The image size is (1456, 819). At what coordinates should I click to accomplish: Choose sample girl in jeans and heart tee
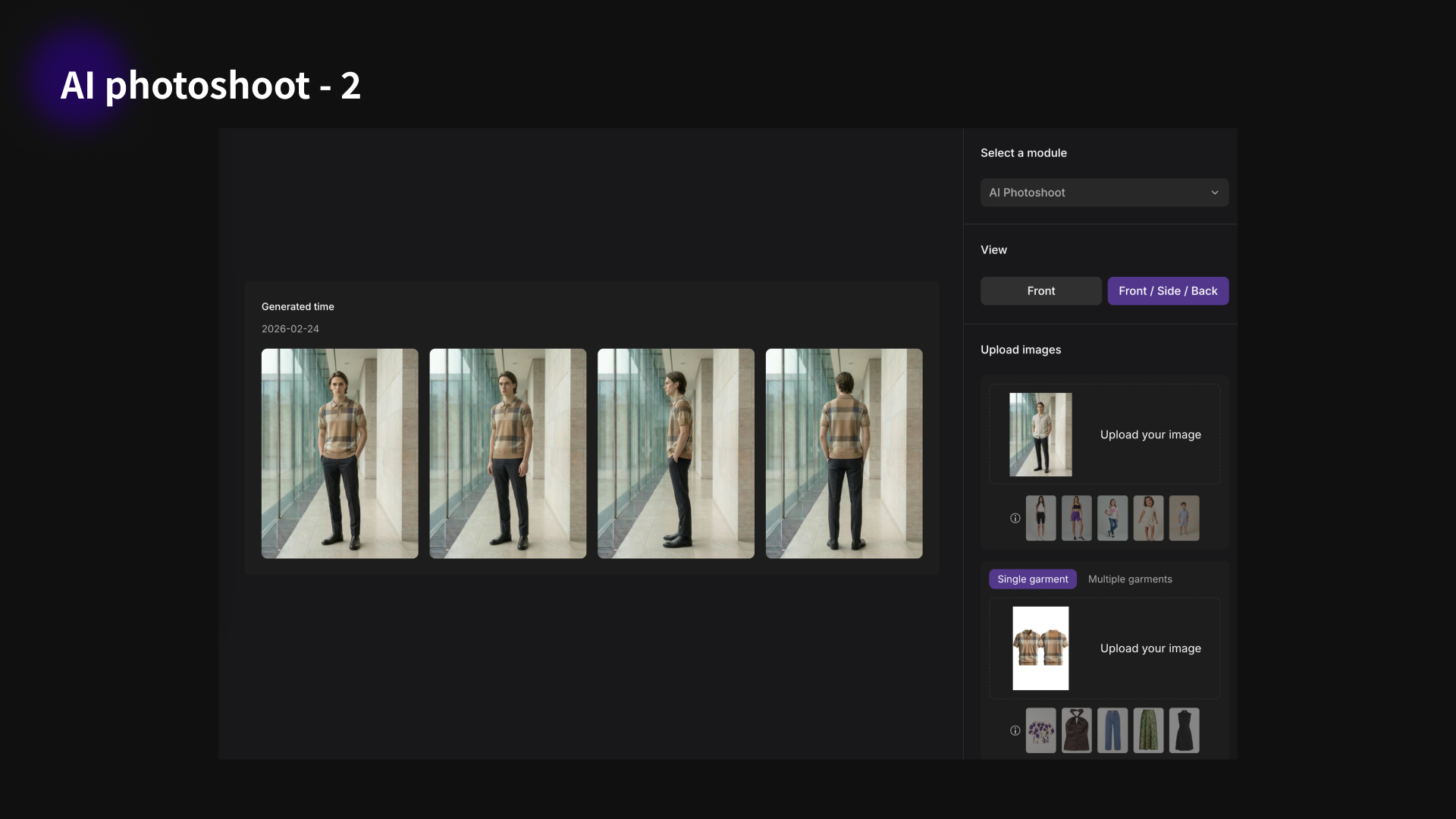coord(1112,519)
